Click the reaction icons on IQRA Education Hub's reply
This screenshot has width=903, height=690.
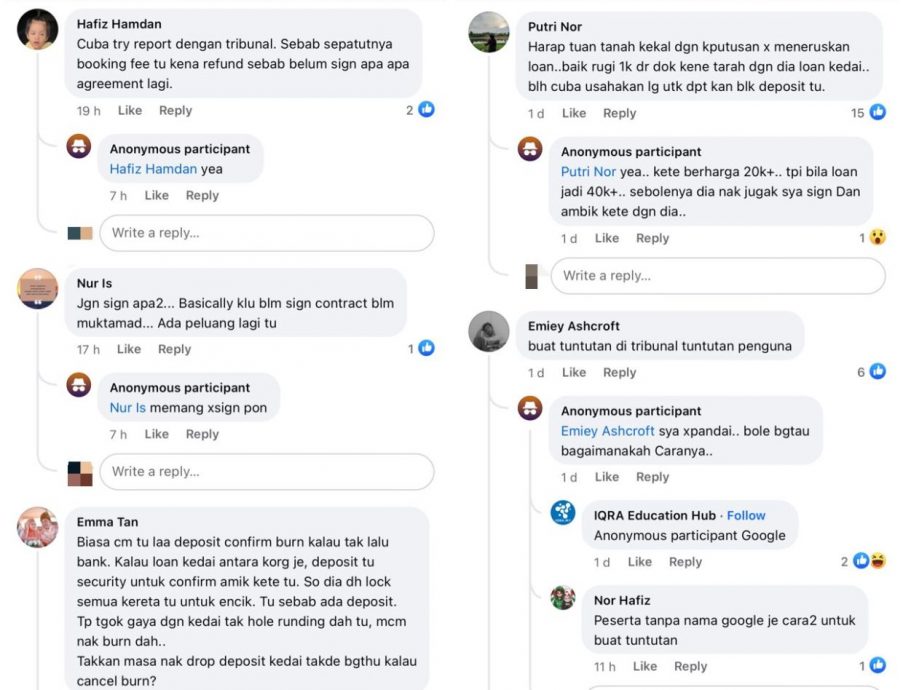[x=869, y=562]
